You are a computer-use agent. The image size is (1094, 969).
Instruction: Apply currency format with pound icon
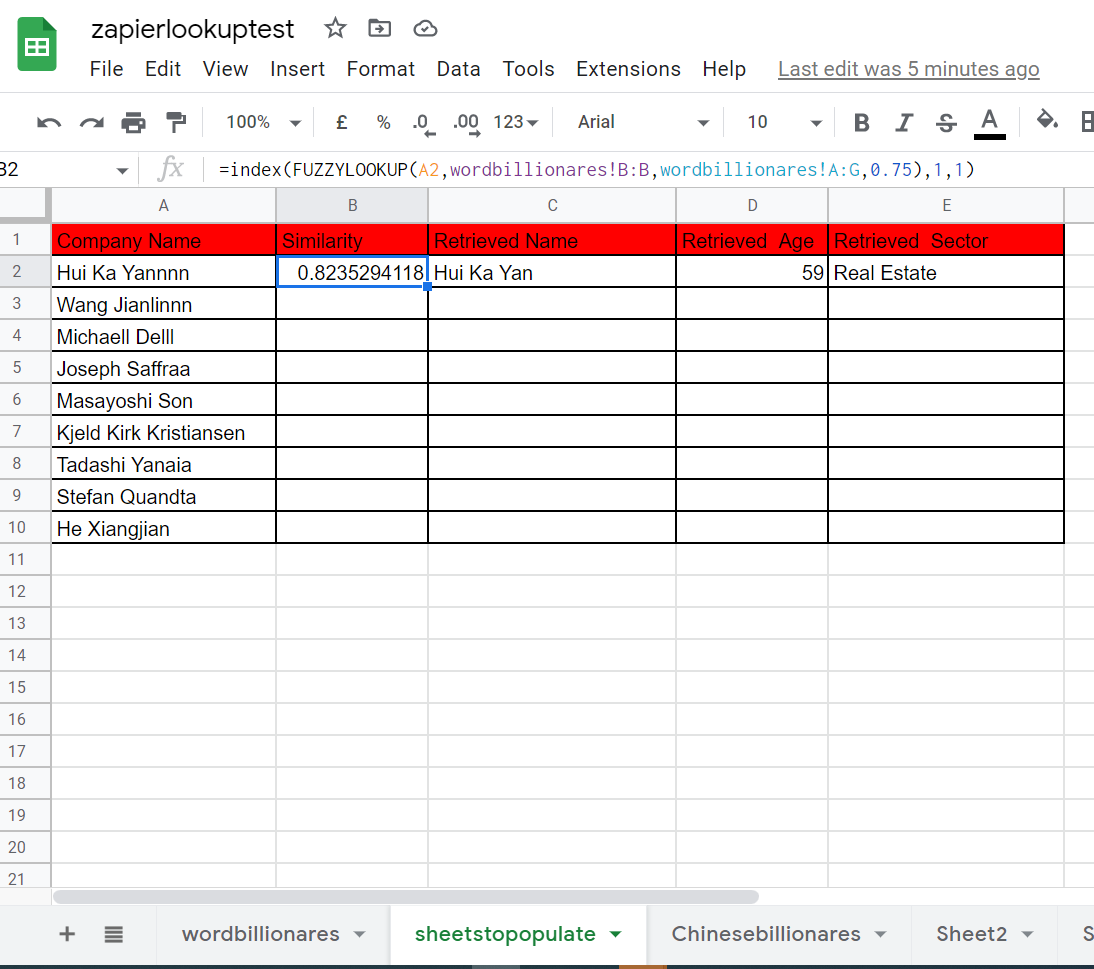point(341,121)
